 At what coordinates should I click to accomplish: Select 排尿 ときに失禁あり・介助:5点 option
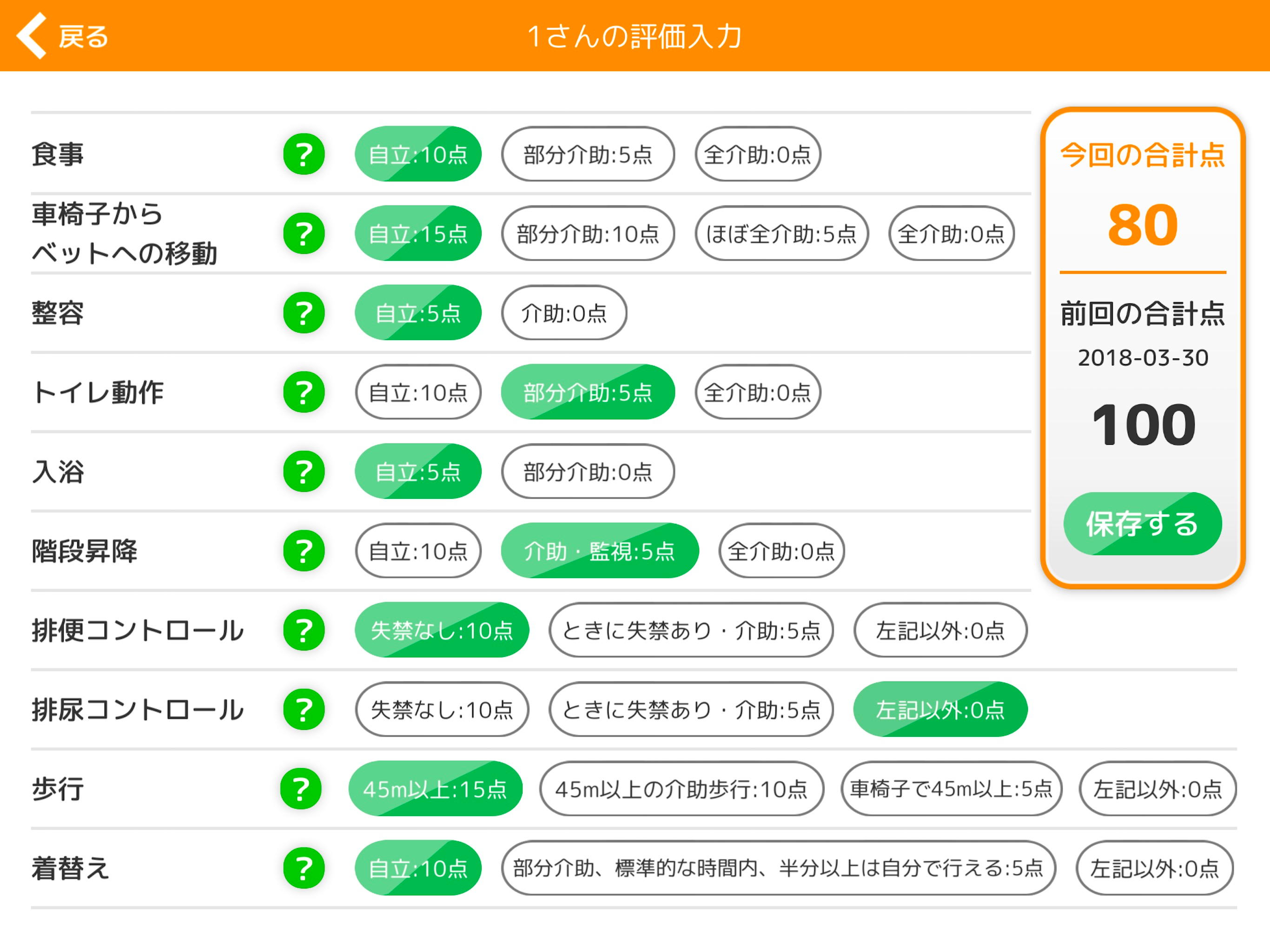click(x=691, y=709)
